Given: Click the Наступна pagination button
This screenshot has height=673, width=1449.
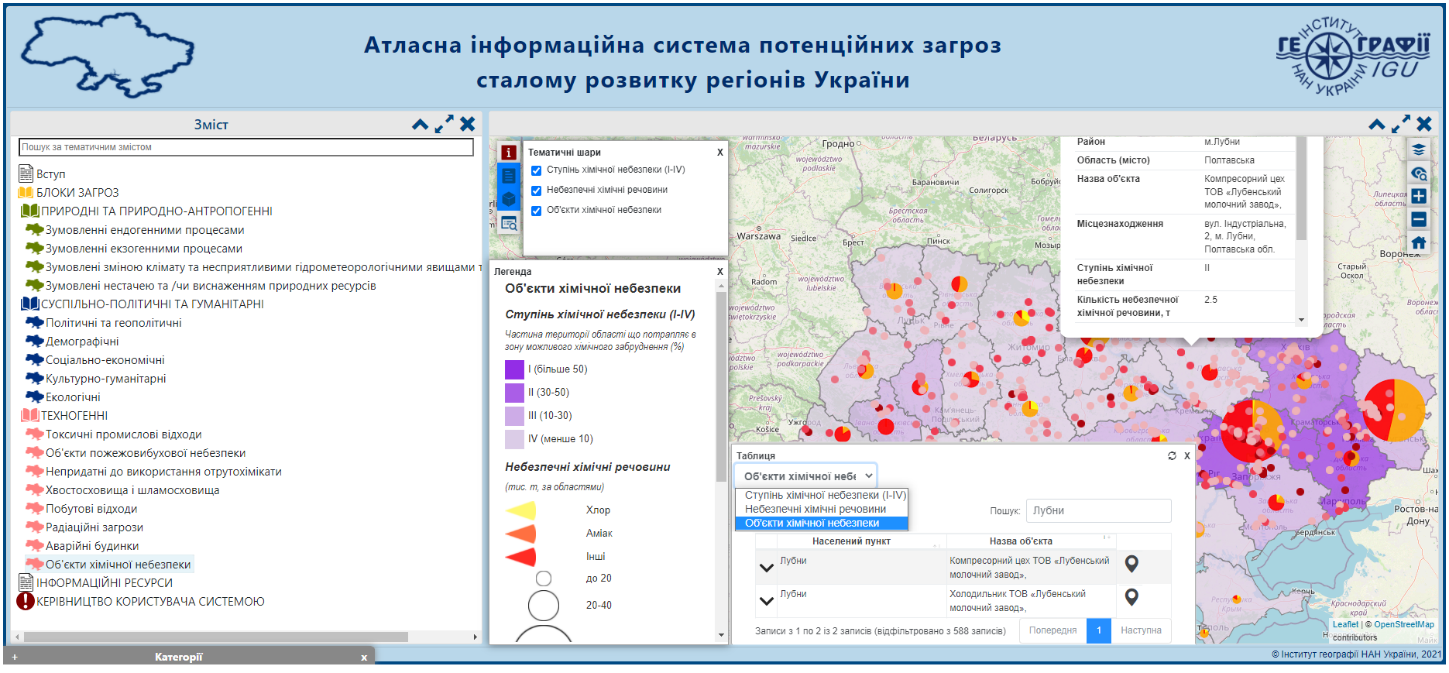Looking at the screenshot, I should 1140,631.
